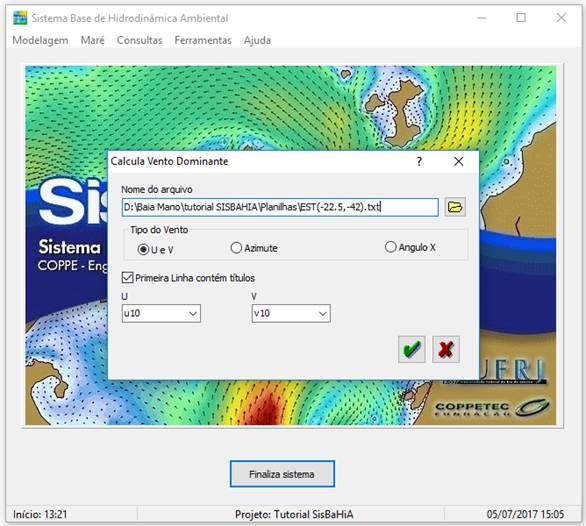Screen dimensions: 586x526
Task: Close the Calcula Vento Dominante dialog
Action: click(459, 161)
